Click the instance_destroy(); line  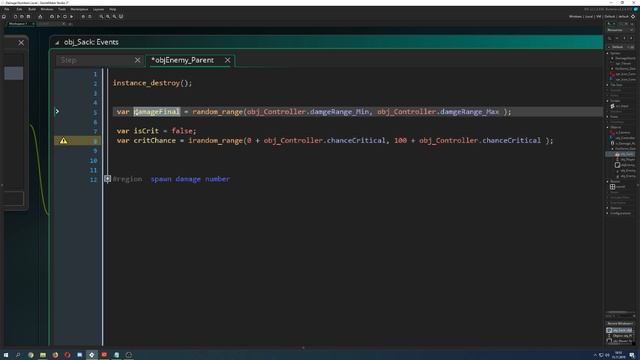[152, 83]
